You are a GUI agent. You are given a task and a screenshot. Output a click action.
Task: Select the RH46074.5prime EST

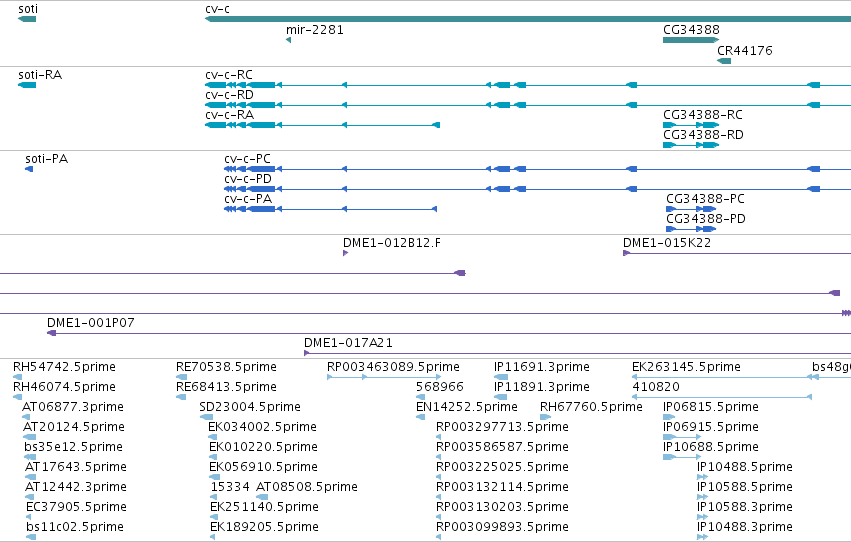17,397
